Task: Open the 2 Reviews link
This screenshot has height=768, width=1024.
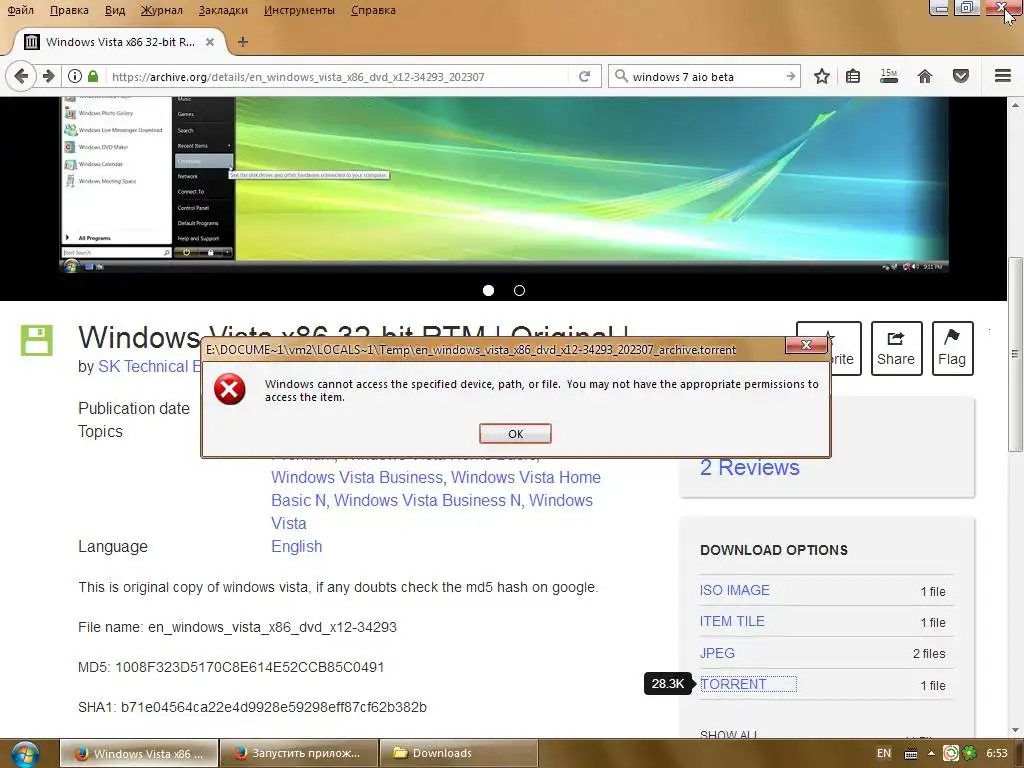Action: (x=750, y=468)
